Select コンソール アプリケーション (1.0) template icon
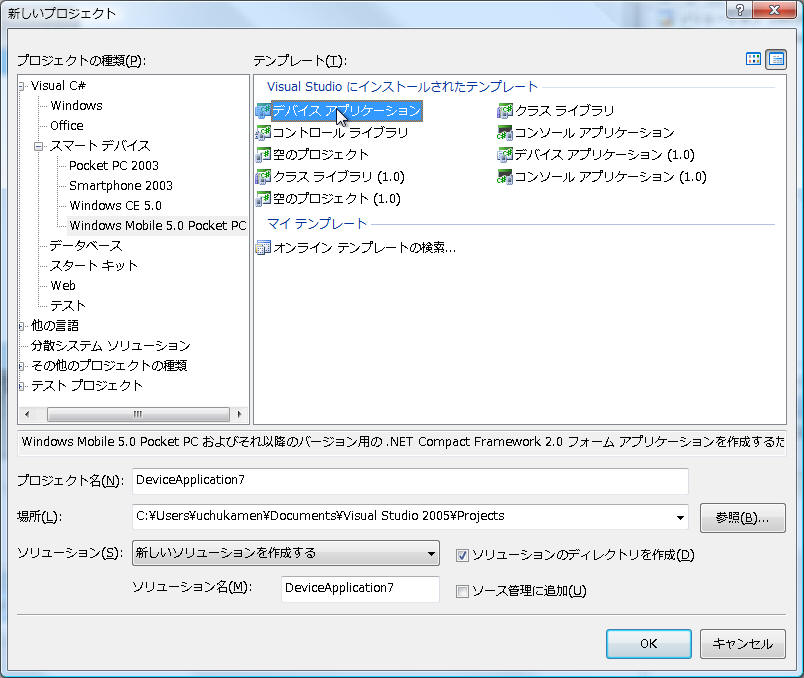Viewport: 804px width, 678px height. pyautogui.click(x=505, y=177)
